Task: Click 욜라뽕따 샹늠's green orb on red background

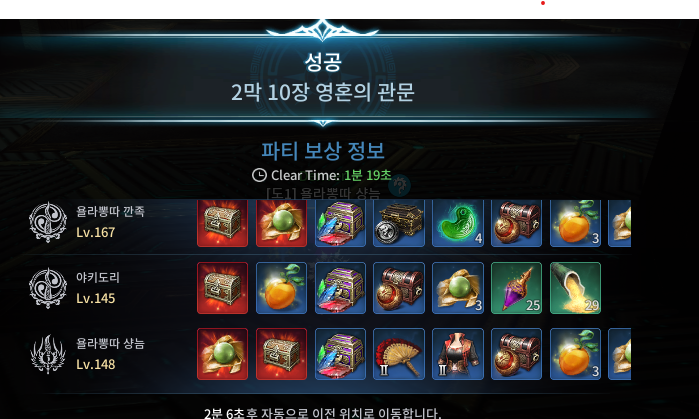Action: 222,354
